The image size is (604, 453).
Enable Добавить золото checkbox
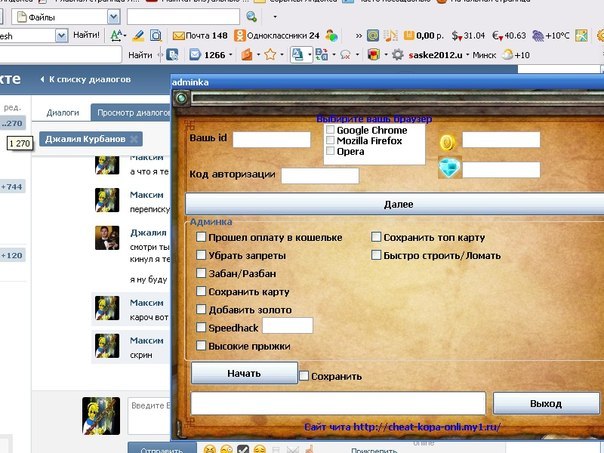point(201,309)
